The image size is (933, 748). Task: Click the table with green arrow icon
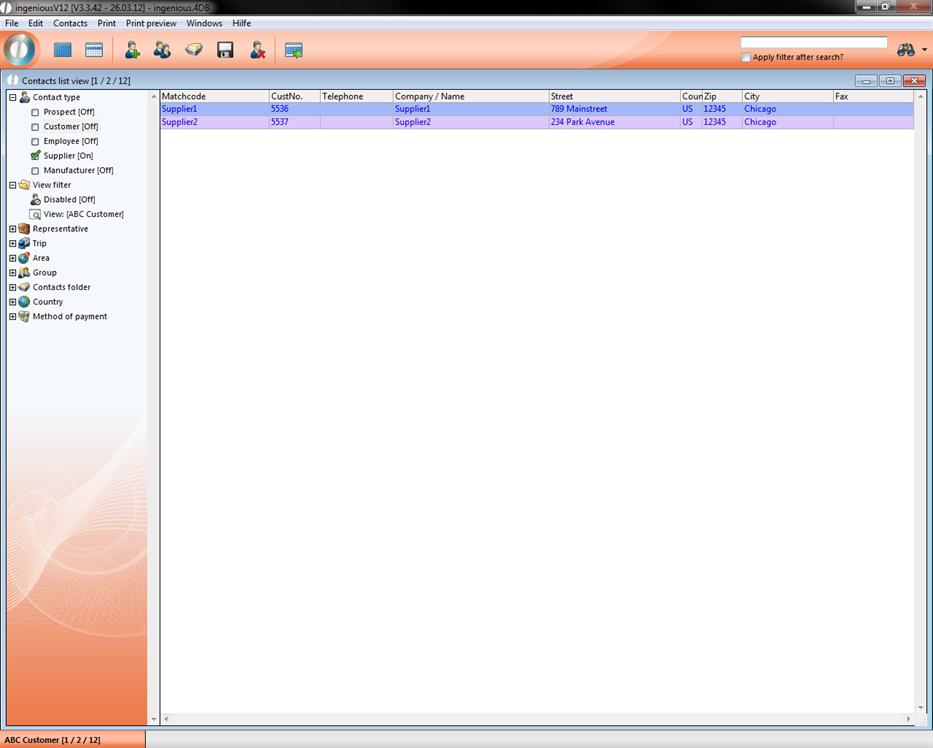point(293,50)
